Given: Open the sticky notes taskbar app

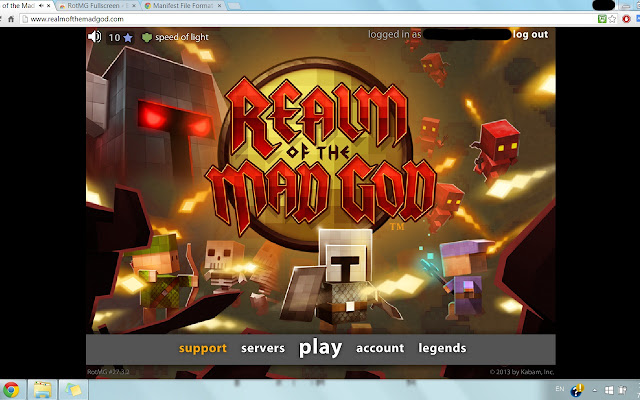Looking at the screenshot, I should 73,390.
